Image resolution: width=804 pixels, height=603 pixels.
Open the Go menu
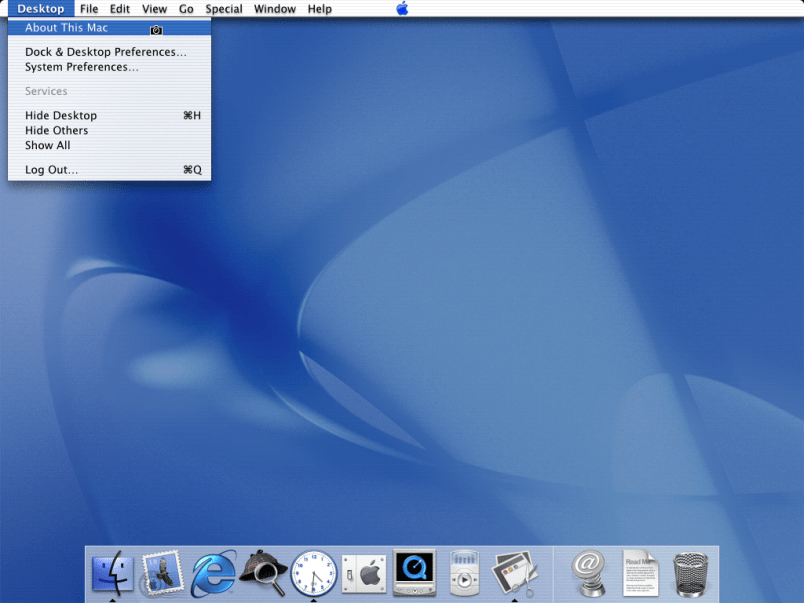[x=186, y=9]
